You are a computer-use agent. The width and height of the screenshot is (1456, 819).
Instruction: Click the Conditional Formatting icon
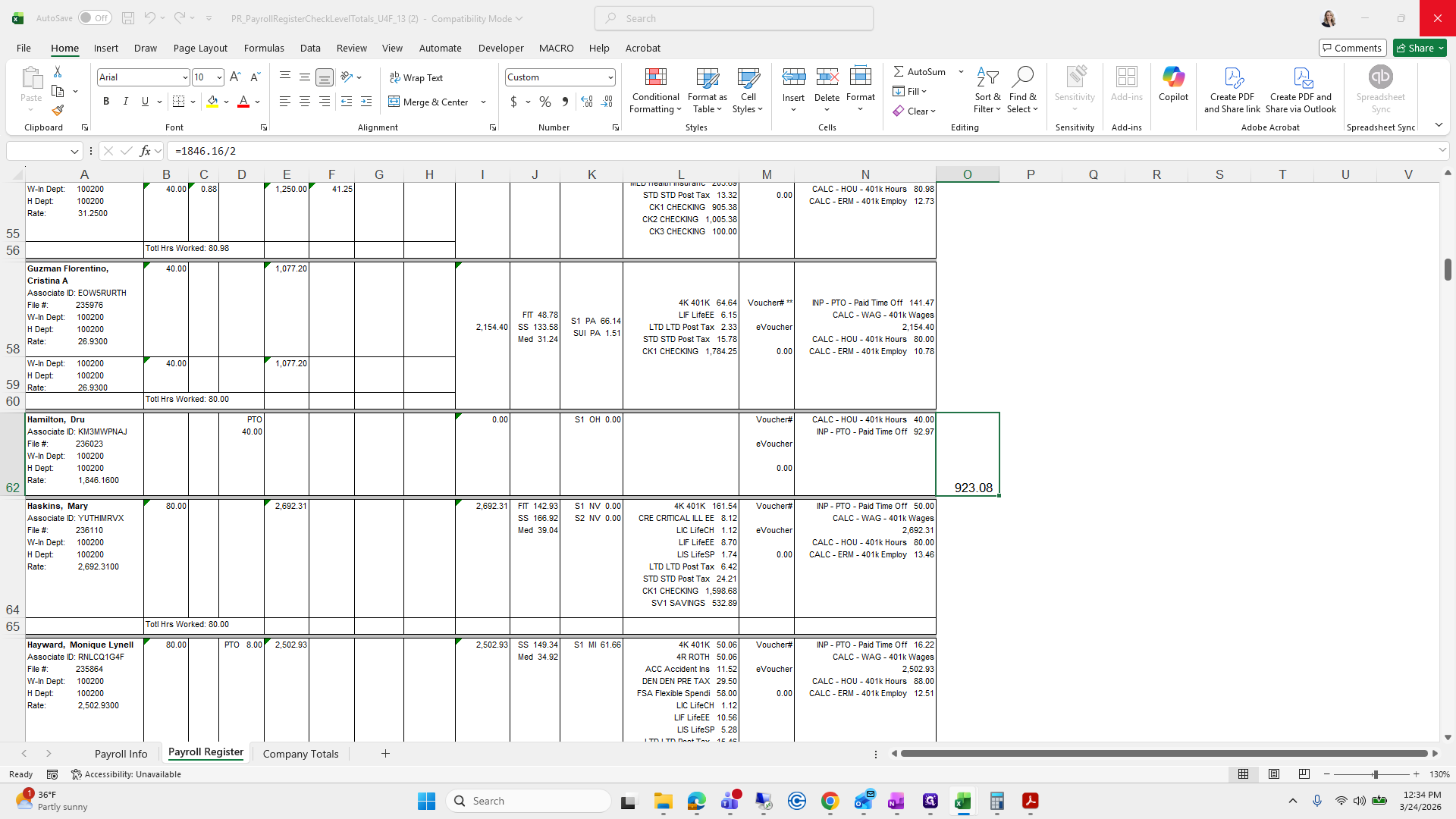click(x=655, y=77)
